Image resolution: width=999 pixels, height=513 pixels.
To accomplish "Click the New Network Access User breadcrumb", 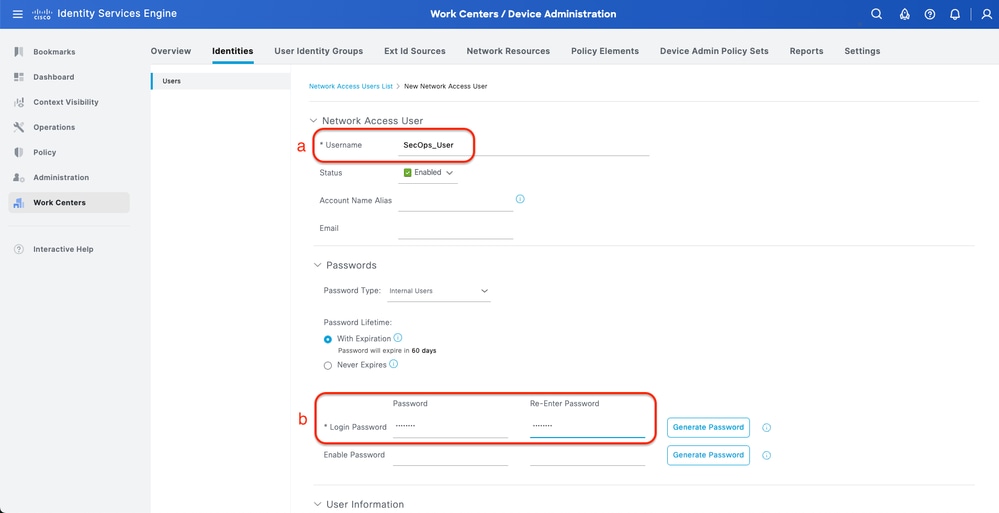I will (x=445, y=86).
